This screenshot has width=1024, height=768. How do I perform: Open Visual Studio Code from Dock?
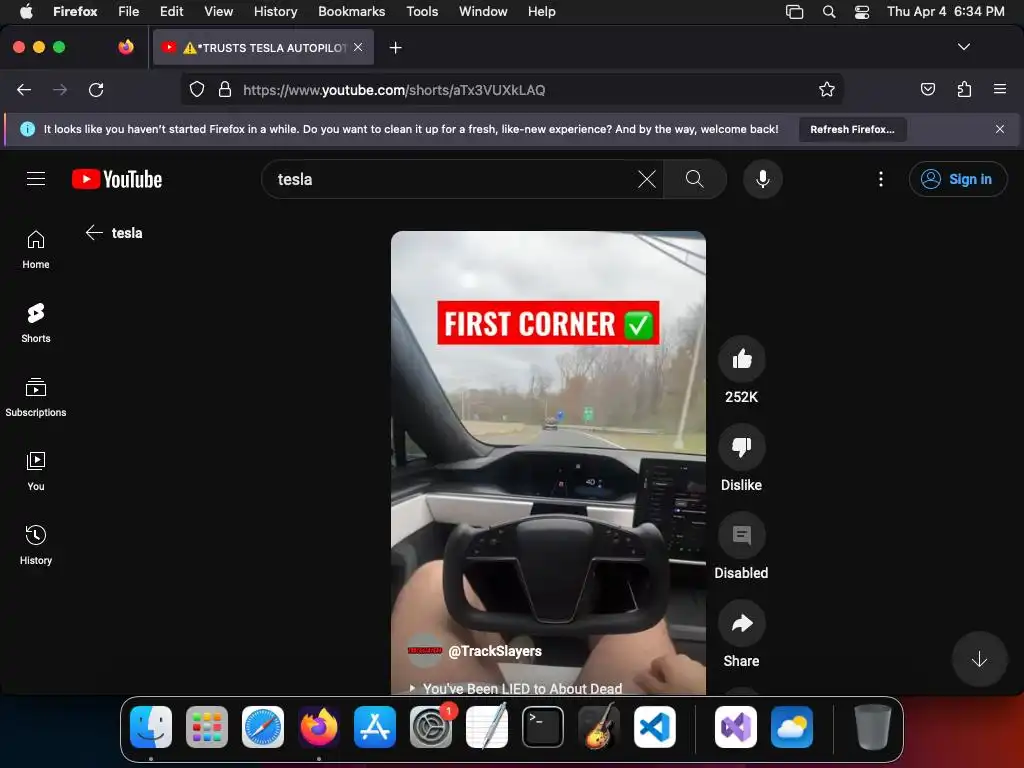[654, 727]
